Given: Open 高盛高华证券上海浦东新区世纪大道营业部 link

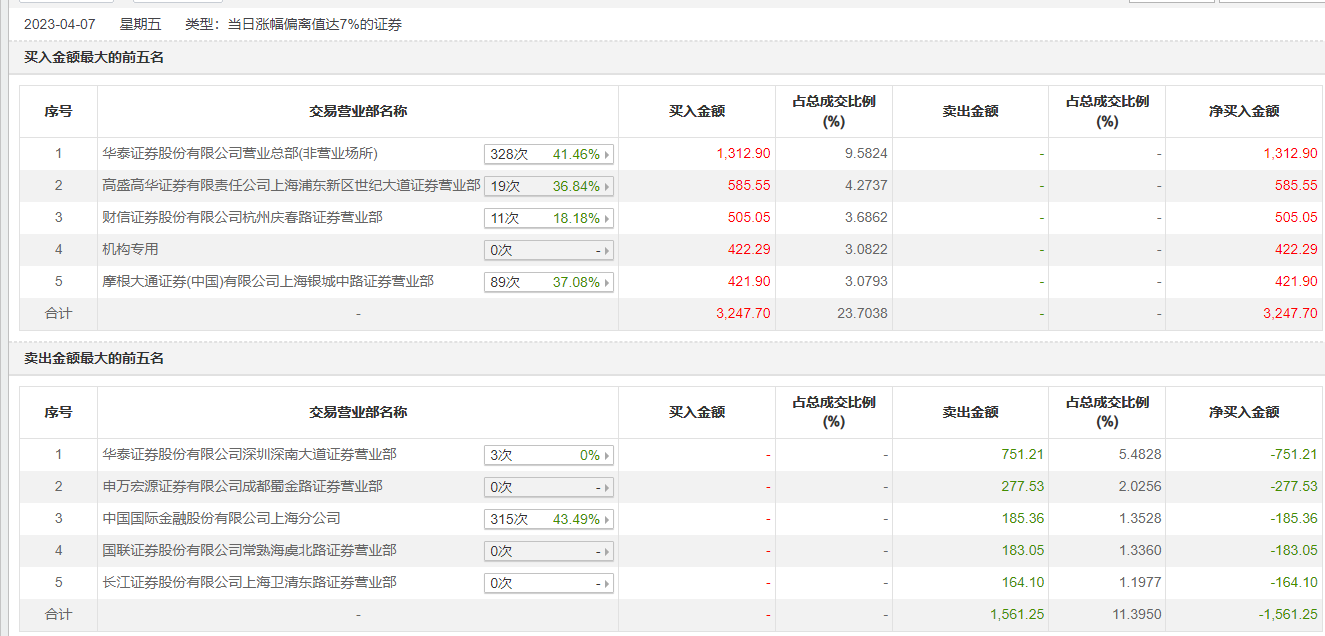Looking at the screenshot, I should coord(291,185).
